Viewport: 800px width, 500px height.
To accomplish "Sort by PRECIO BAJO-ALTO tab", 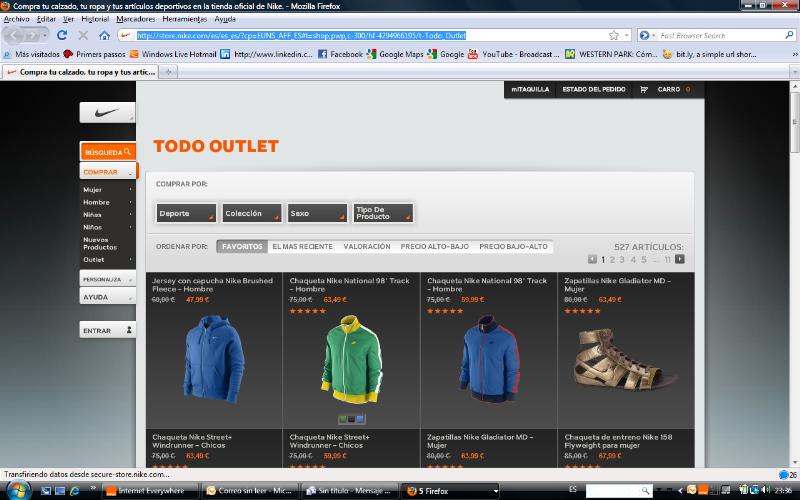I will coord(513,246).
